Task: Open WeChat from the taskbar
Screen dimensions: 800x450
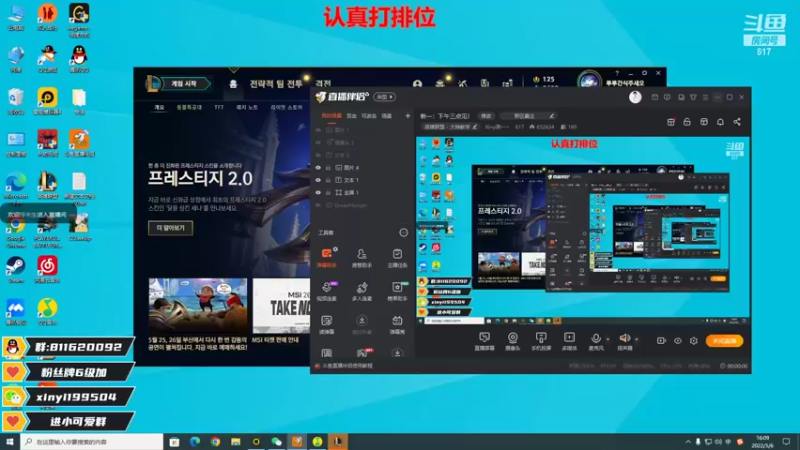Action: pyautogui.click(x=277, y=442)
